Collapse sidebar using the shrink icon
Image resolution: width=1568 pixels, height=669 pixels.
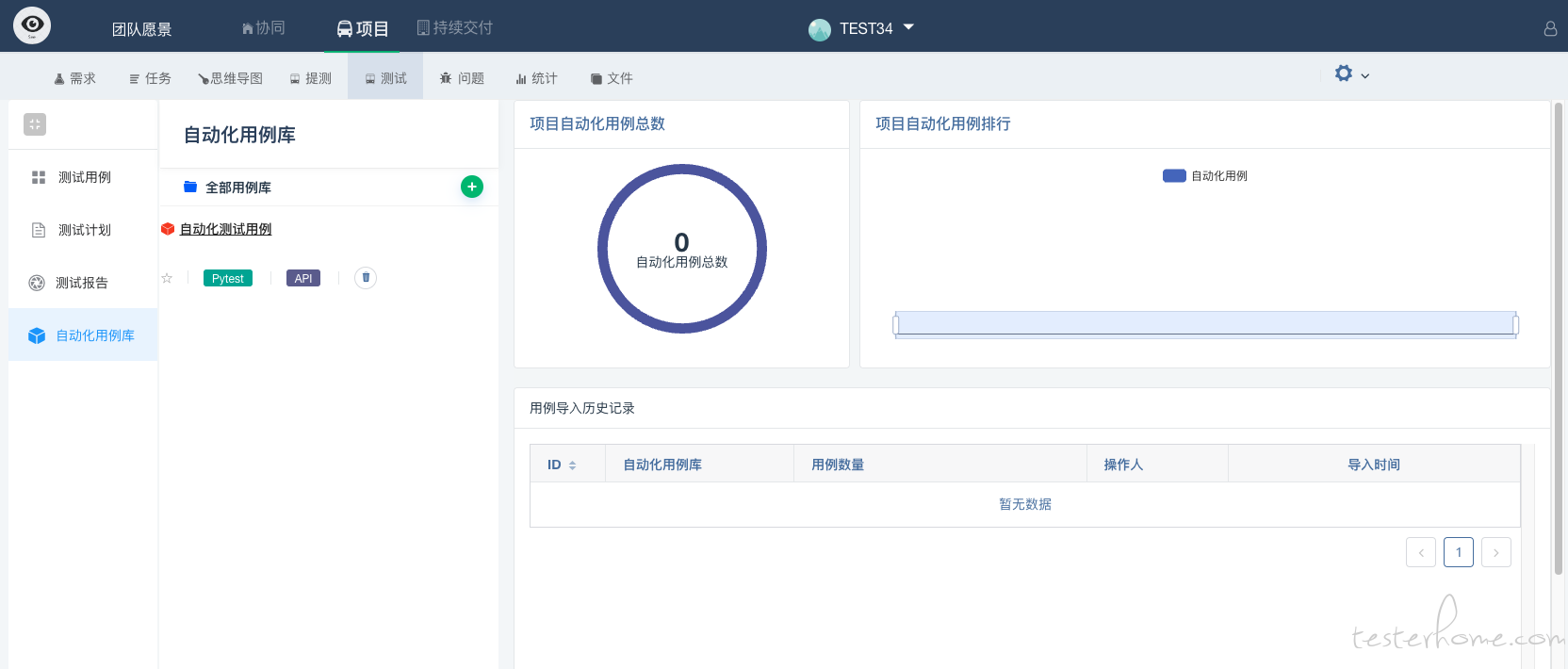[35, 124]
